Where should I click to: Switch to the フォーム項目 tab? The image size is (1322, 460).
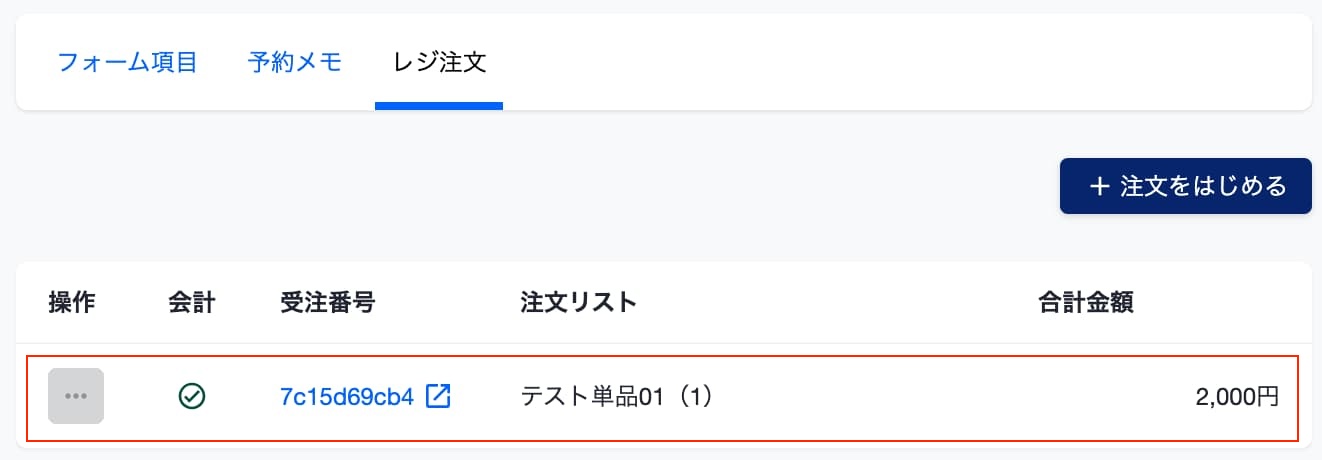pyautogui.click(x=127, y=63)
